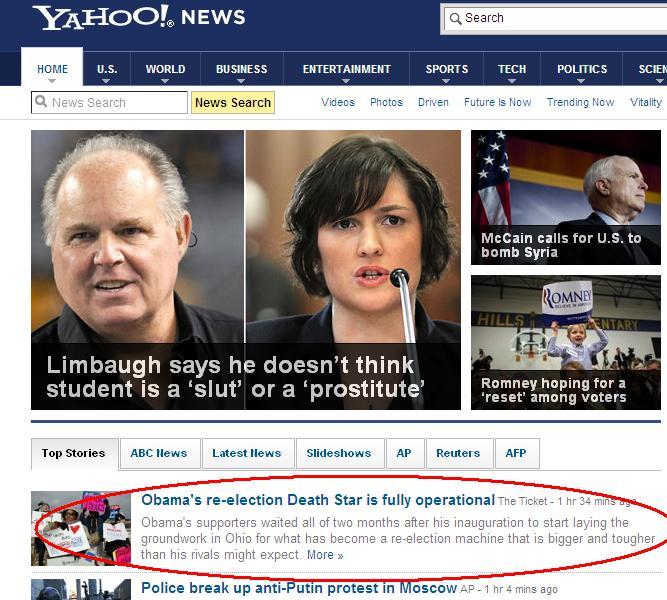Switch to the Slideshows tab

(339, 453)
